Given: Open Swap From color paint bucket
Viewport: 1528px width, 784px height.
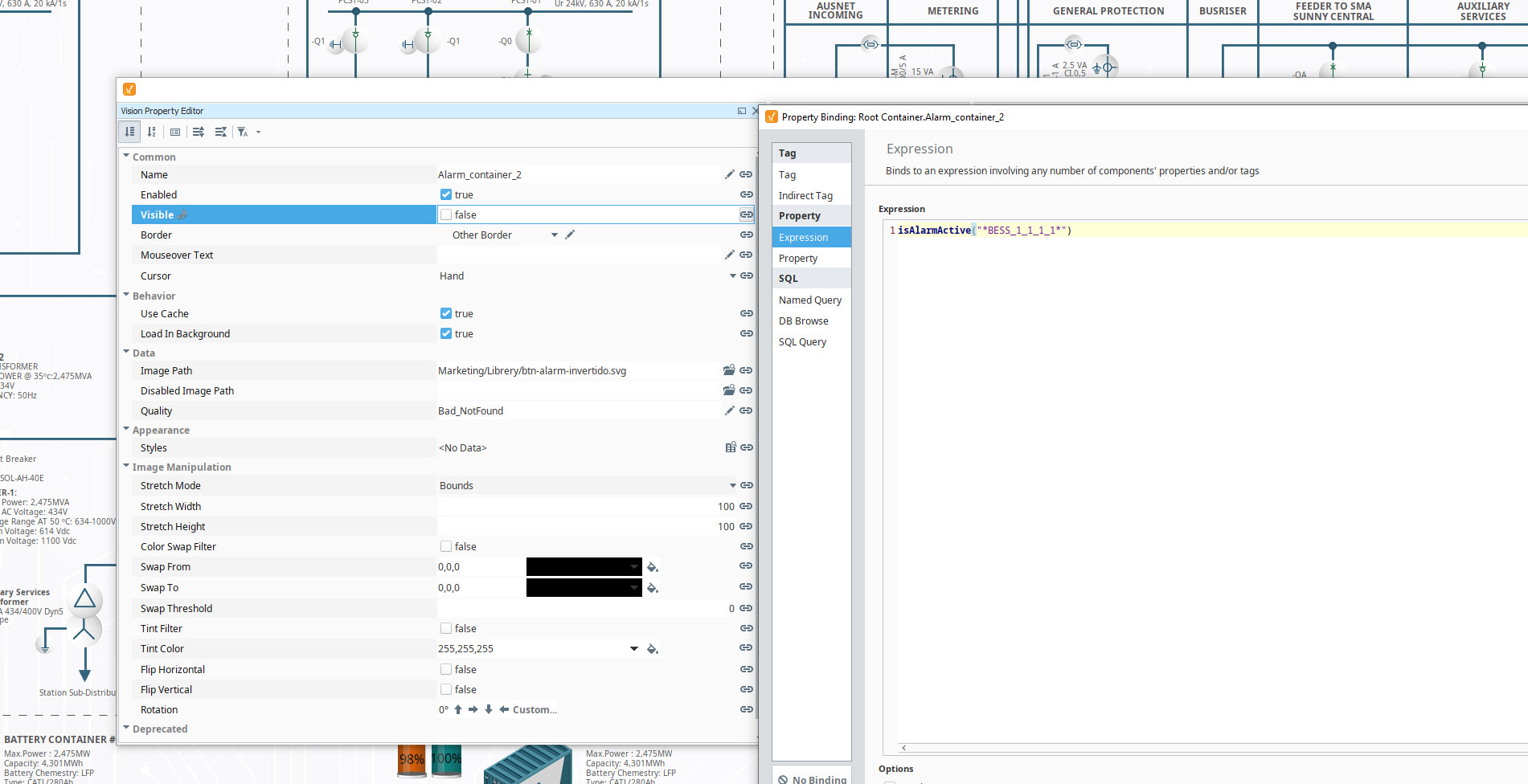Looking at the screenshot, I should click(653, 567).
